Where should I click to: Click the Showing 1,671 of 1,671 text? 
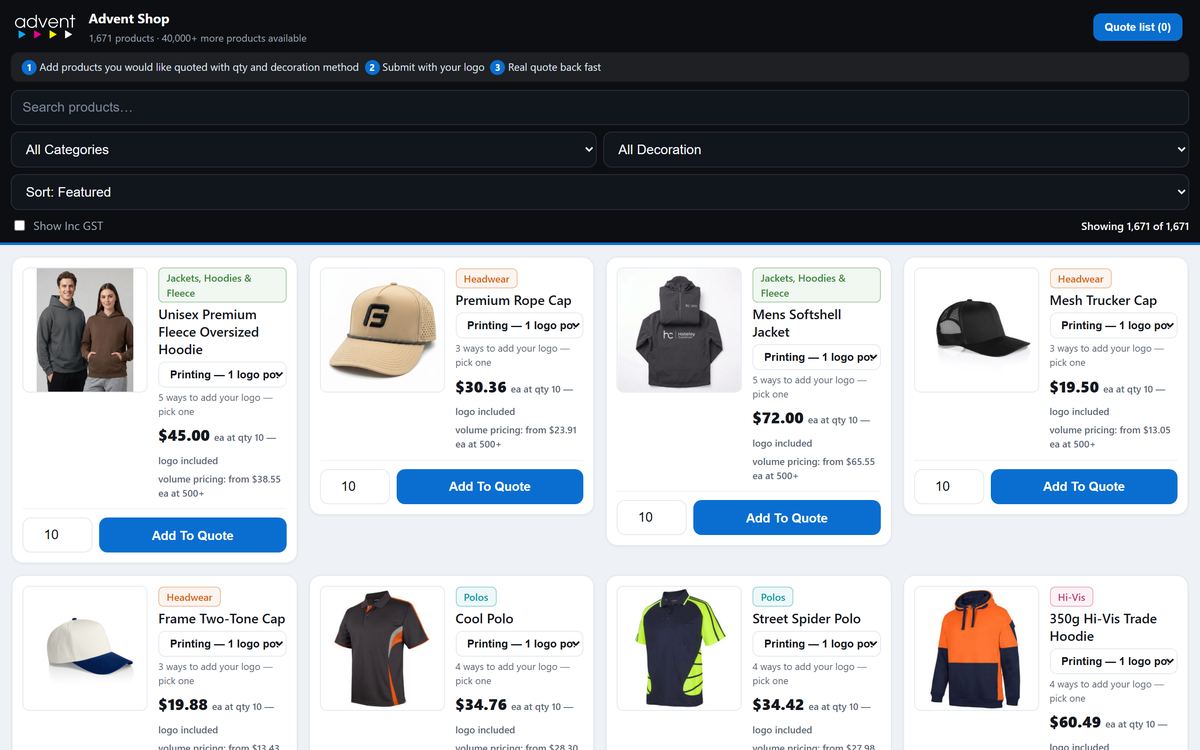point(1135,226)
